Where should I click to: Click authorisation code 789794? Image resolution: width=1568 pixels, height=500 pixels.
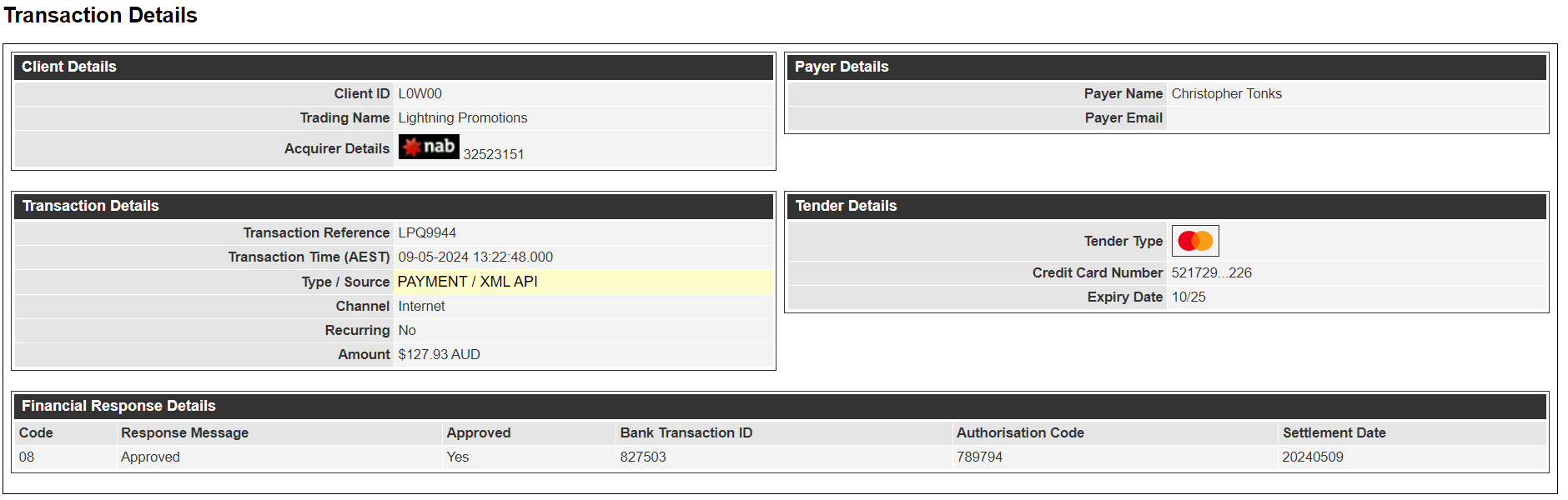tap(979, 457)
